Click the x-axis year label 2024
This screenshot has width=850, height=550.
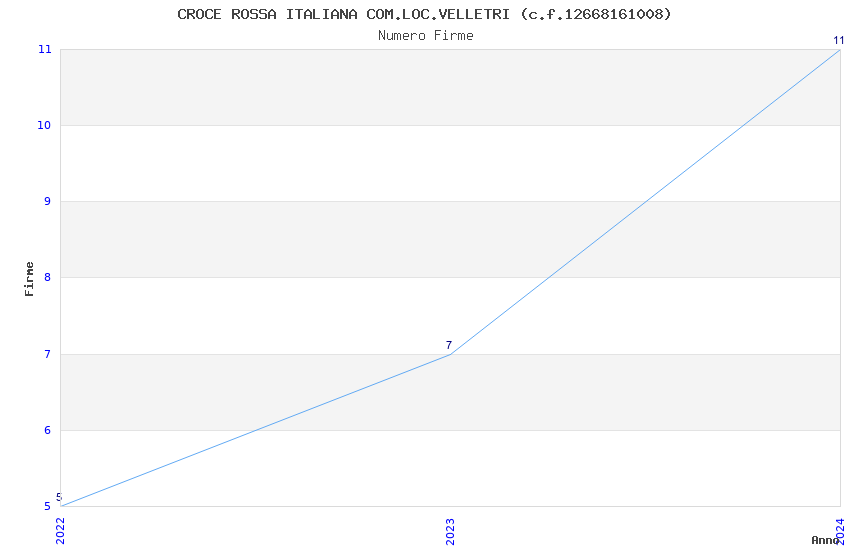(840, 531)
